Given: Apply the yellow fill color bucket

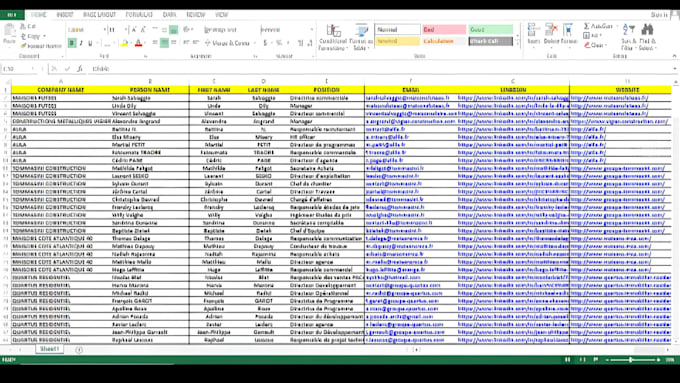Looking at the screenshot, I should (124, 43).
